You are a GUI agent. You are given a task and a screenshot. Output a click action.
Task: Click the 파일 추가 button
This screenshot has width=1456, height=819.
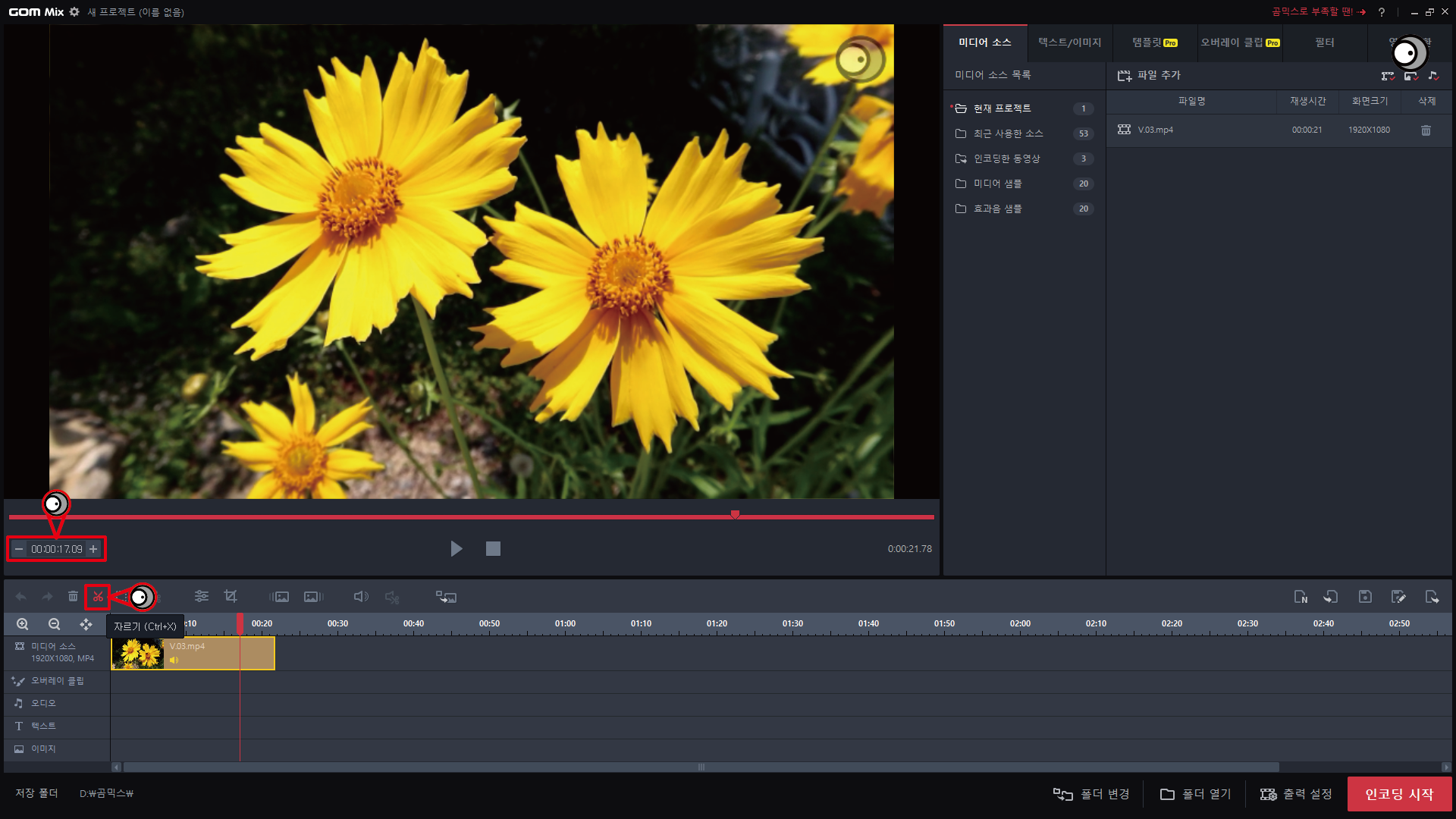[x=1150, y=75]
